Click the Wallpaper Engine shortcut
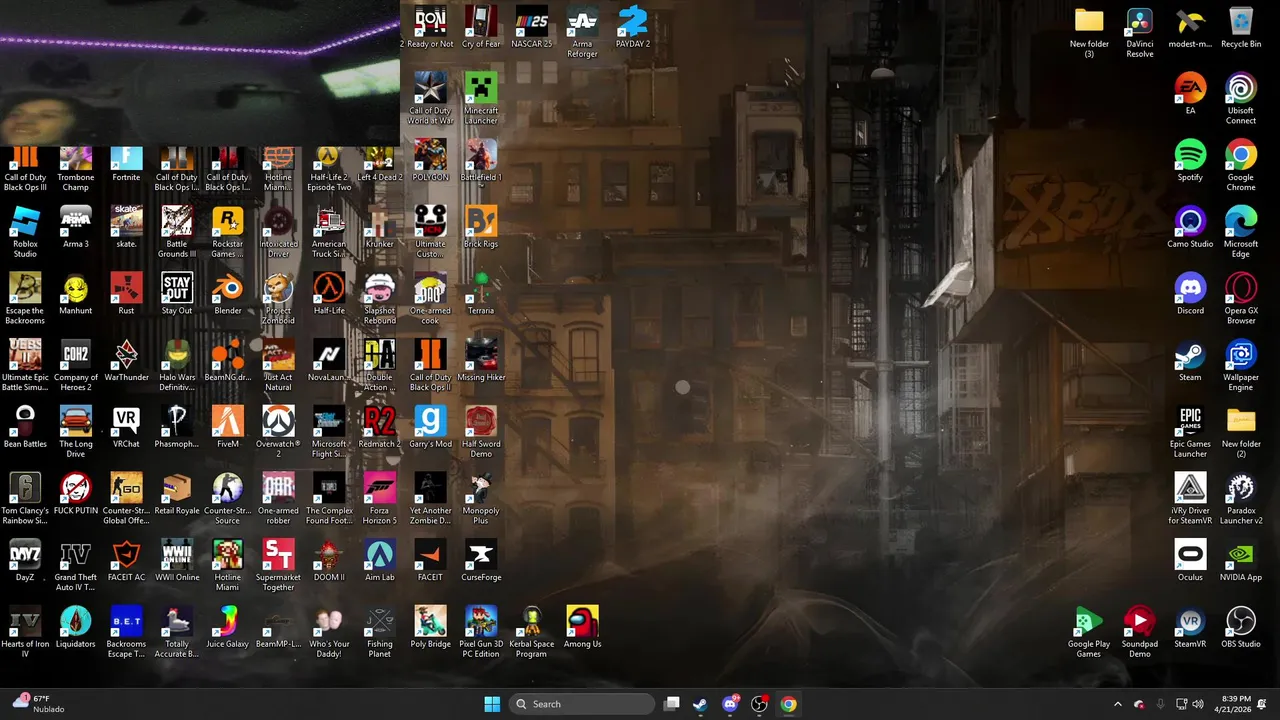The image size is (1280, 720). [1241, 365]
